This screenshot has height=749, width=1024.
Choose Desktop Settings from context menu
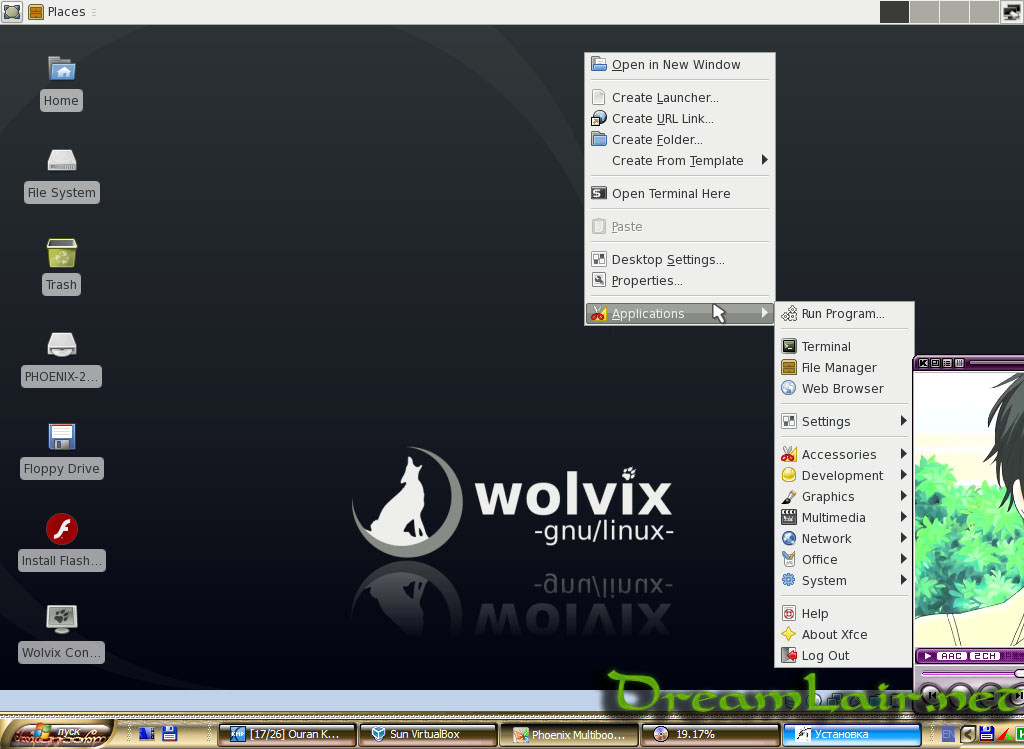667,260
